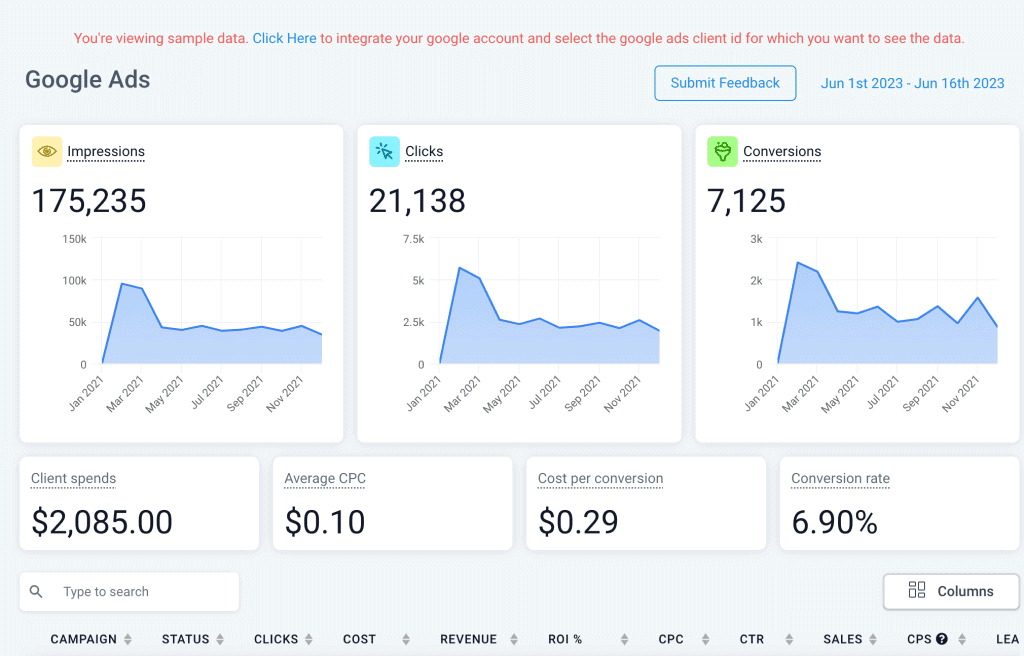Sort the COST column with its arrows

(x=404, y=639)
